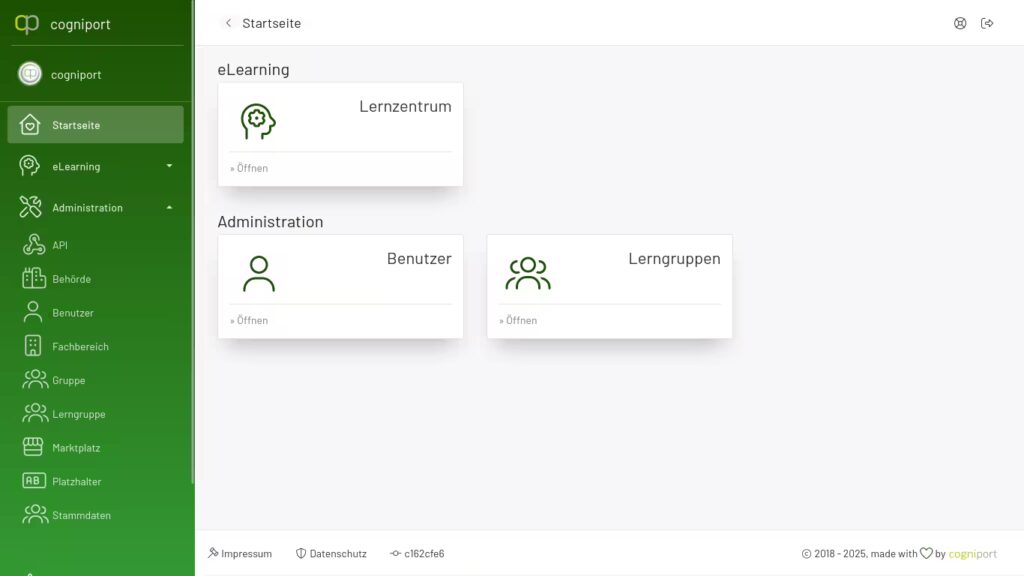Click the cogniport user avatar
Image resolution: width=1024 pixels, height=576 pixels.
coord(30,74)
